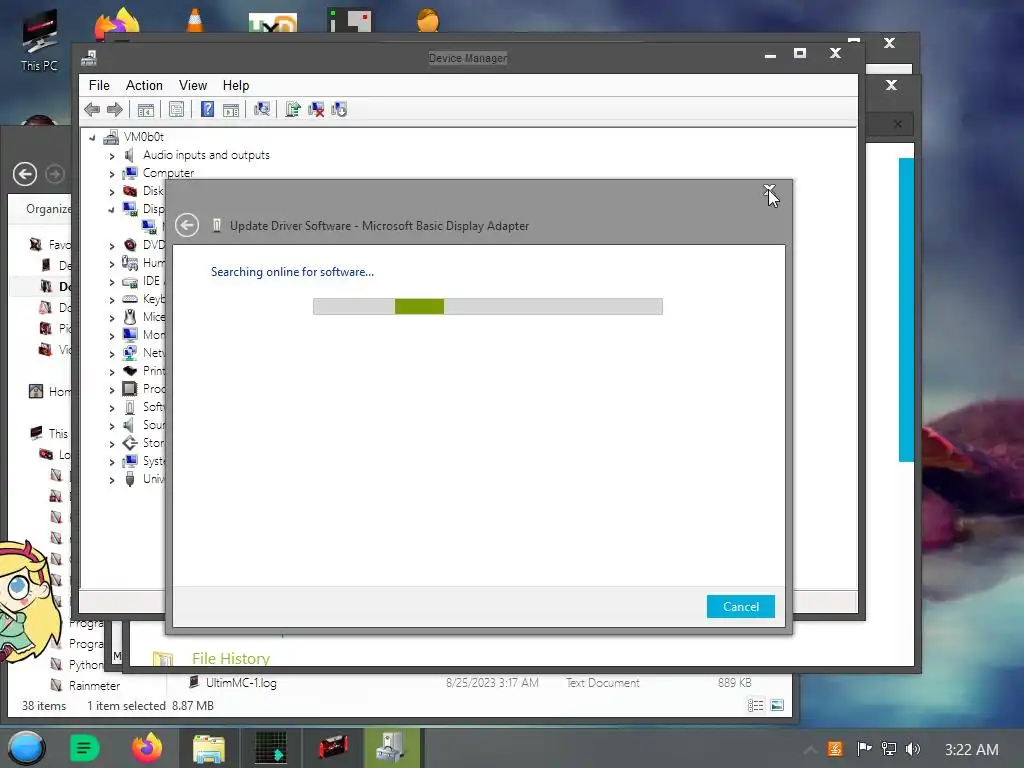
Task: Toggle the show/hide action pane icon
Action: click(x=231, y=110)
